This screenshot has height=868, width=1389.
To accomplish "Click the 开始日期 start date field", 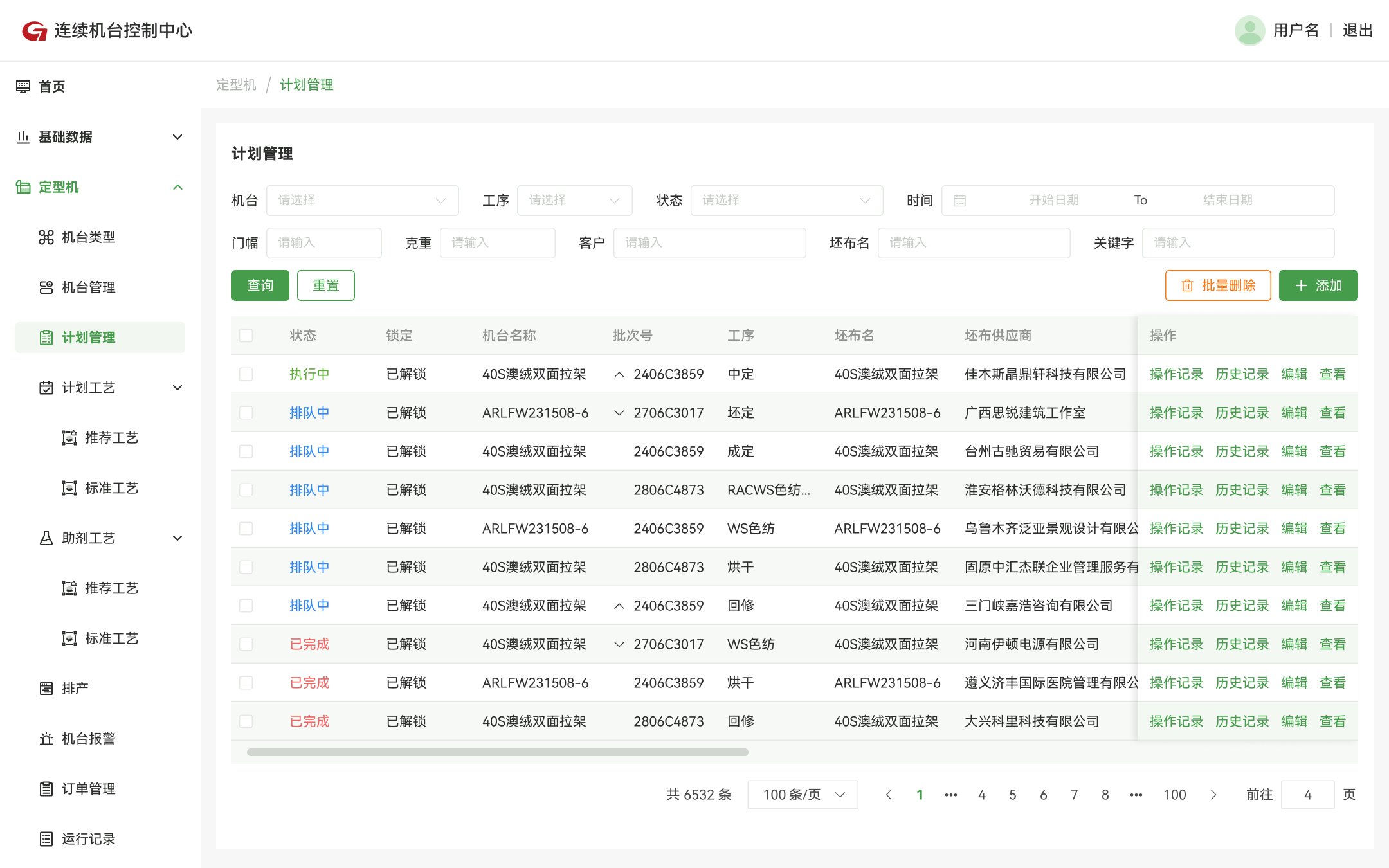I will [1053, 201].
